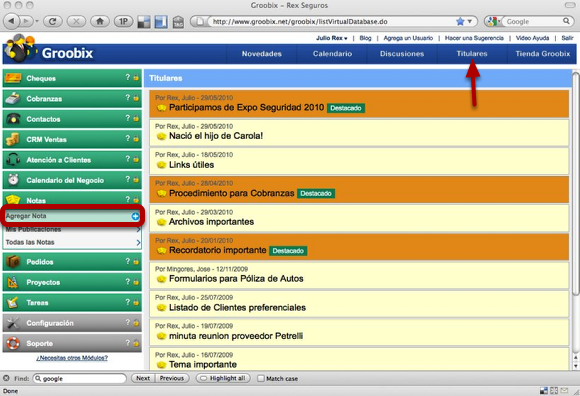Click the plus icon beside Agregar Nota
The image size is (580, 396).
[x=135, y=216]
